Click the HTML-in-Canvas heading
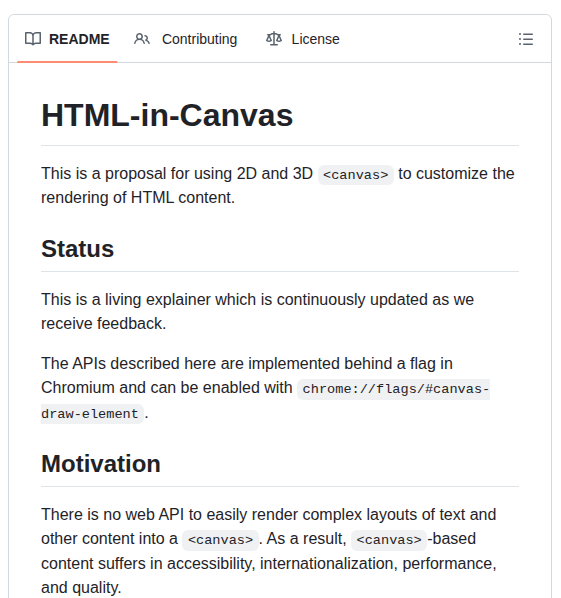Viewport: 561px width, 598px height. tap(167, 115)
